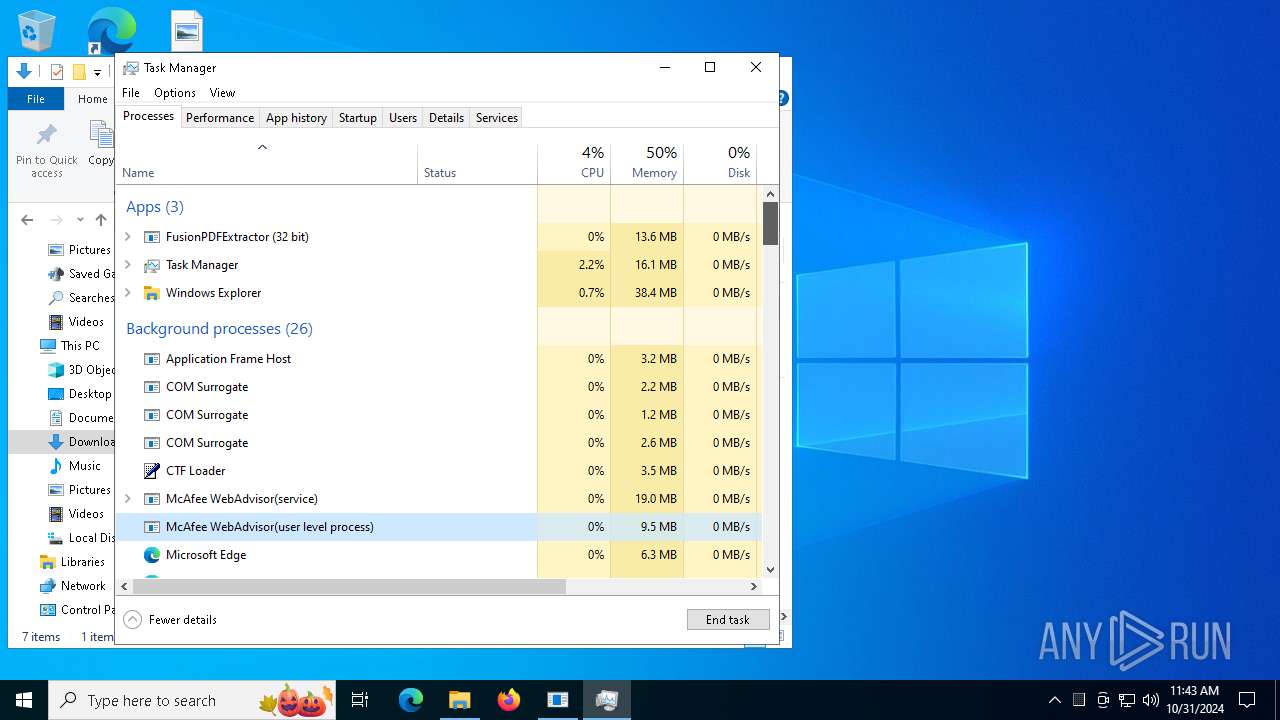
Task: Click the CTF Loader process icon
Action: pyautogui.click(x=152, y=471)
